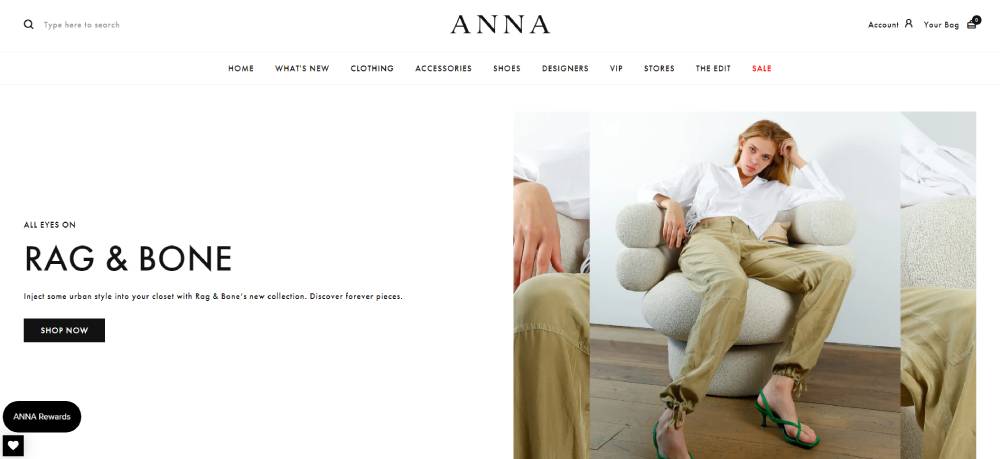The height and width of the screenshot is (459, 1000).
Task: Go to the Home menu item
Action: (x=241, y=68)
